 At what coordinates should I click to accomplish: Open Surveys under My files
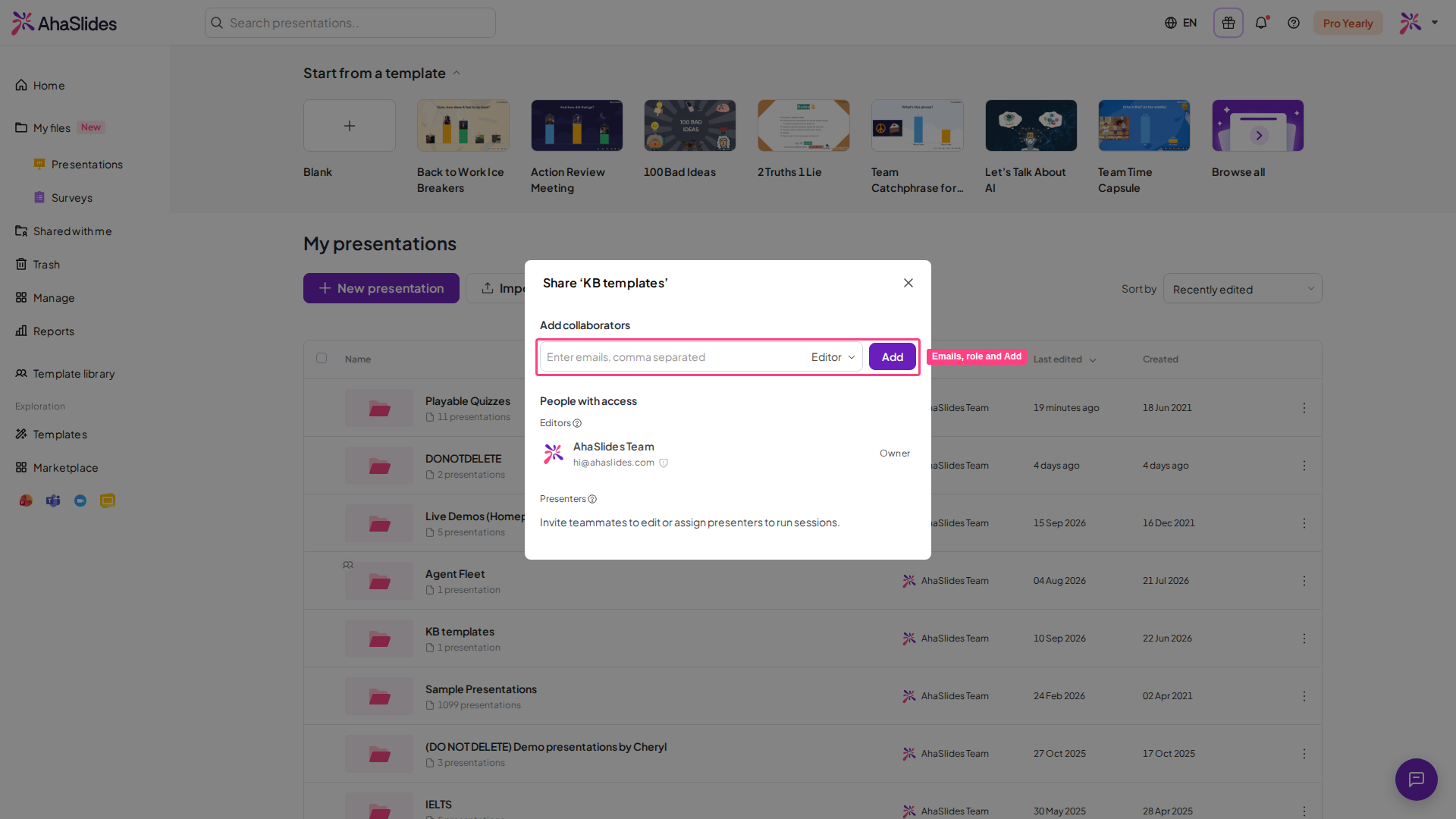click(64, 198)
